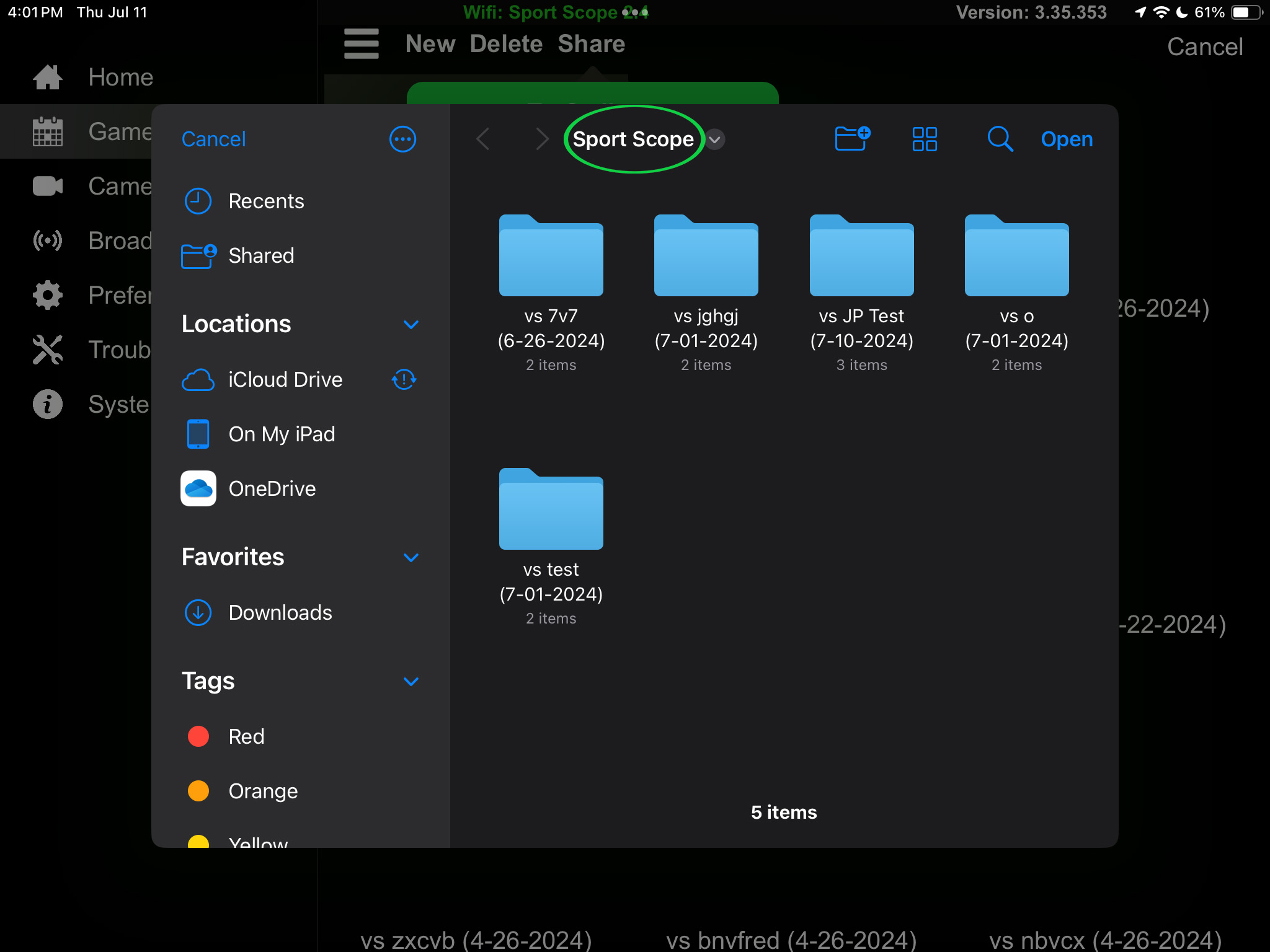Screen dimensions: 1270x952
Task: Open the vs 7v7 (6-26-2024) folder
Action: (x=551, y=293)
